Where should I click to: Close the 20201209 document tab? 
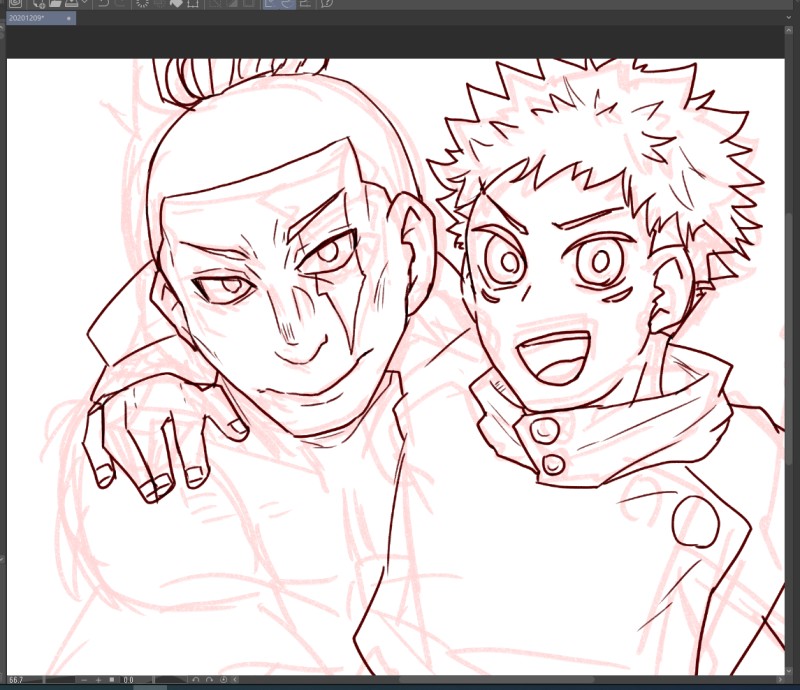(68, 18)
